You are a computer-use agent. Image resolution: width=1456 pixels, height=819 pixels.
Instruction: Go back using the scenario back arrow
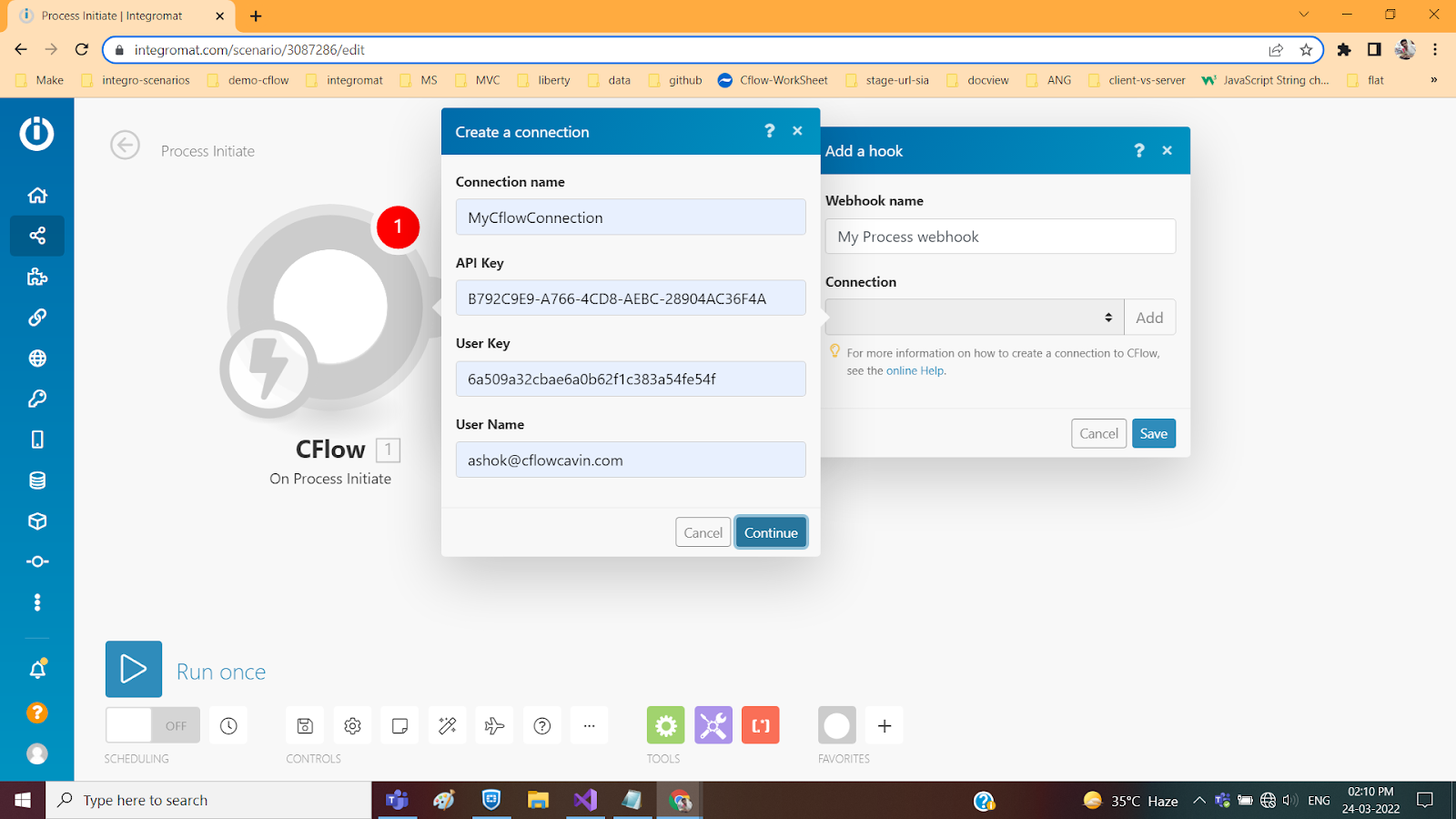coord(125,145)
